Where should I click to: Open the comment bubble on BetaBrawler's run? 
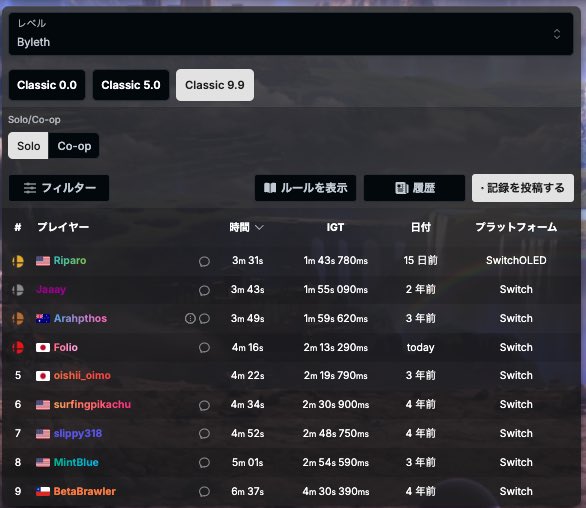tap(204, 492)
